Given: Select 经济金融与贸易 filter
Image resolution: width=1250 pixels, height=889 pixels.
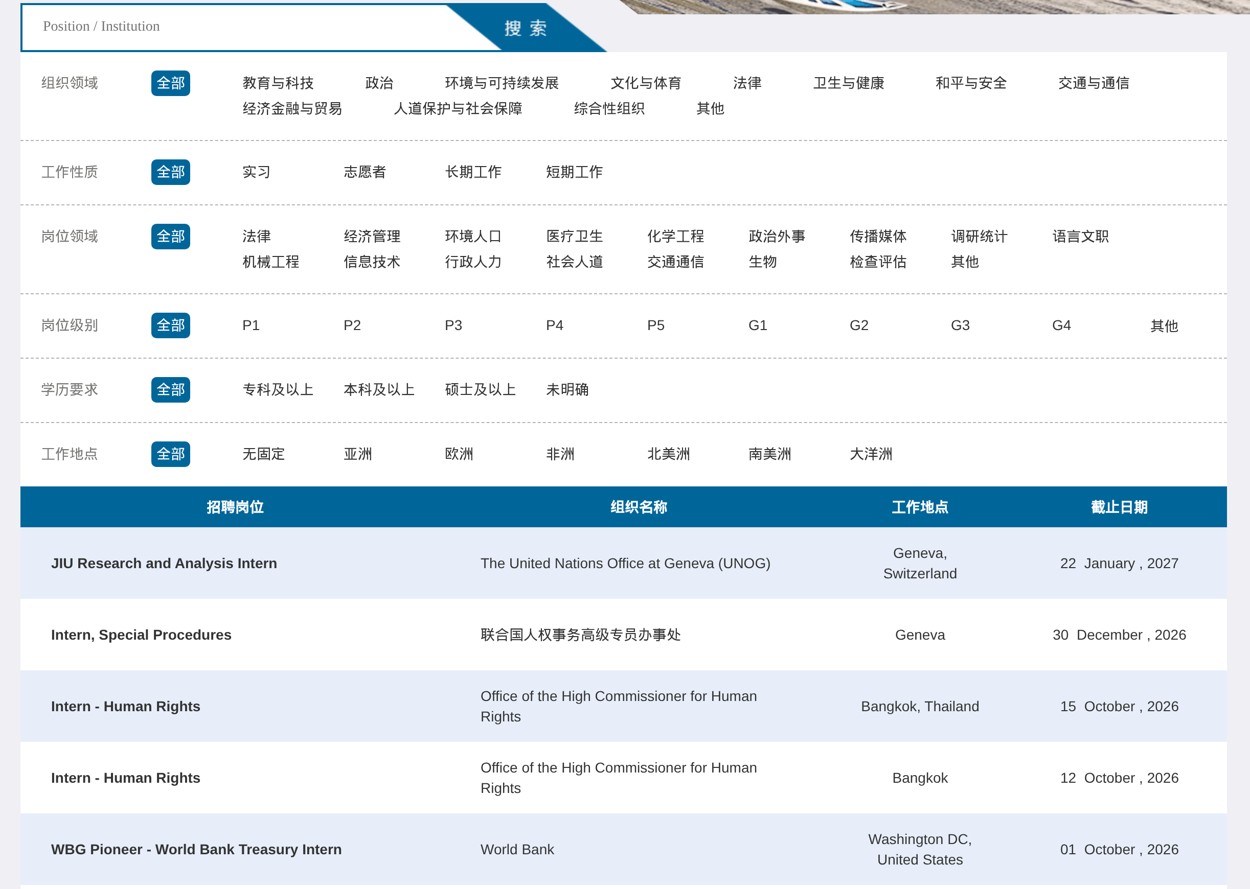Looking at the screenshot, I should click(292, 108).
